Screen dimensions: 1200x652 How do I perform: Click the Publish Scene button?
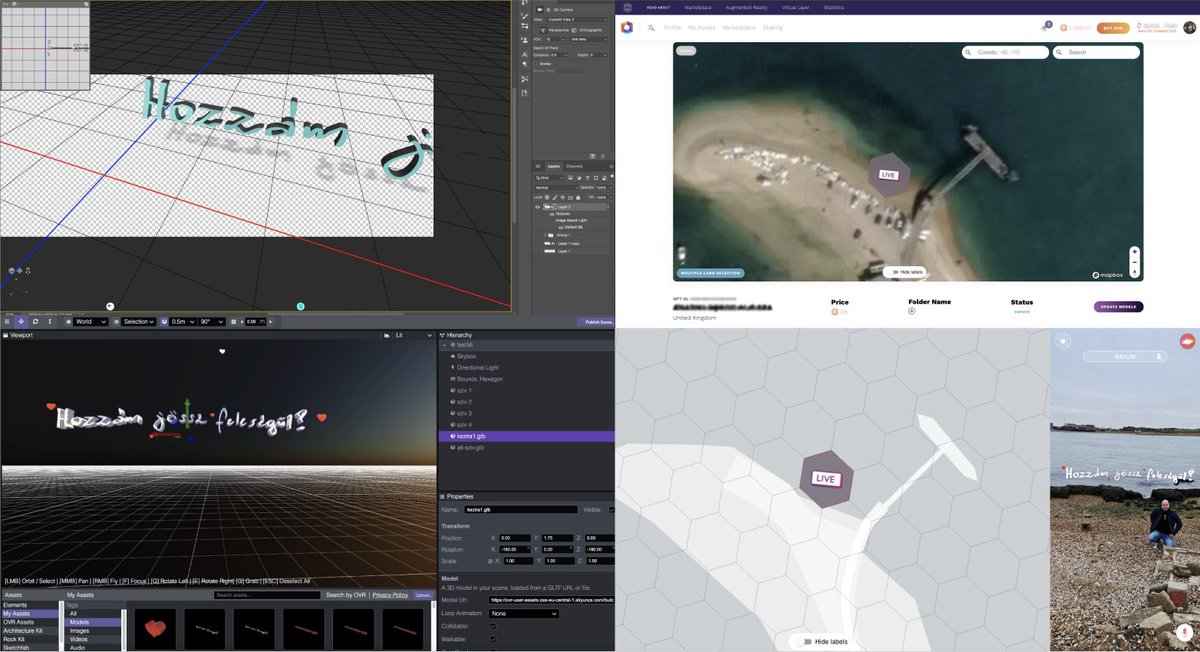(x=597, y=322)
